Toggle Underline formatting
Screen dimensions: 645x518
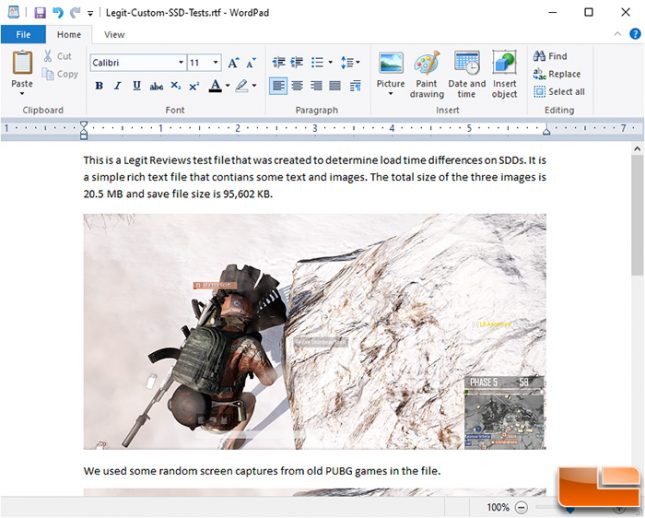pyautogui.click(x=137, y=86)
